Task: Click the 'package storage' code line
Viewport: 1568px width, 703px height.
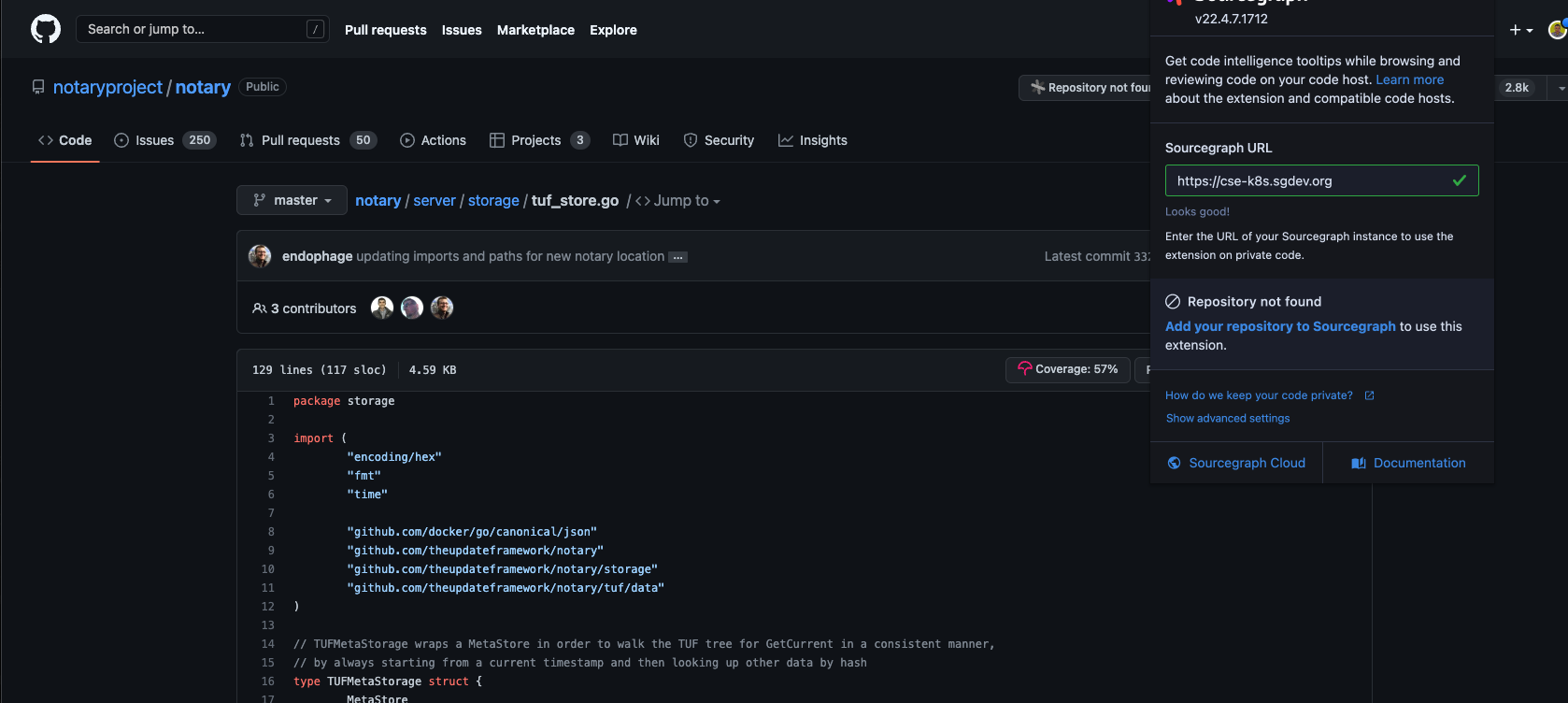Action: tap(344, 401)
